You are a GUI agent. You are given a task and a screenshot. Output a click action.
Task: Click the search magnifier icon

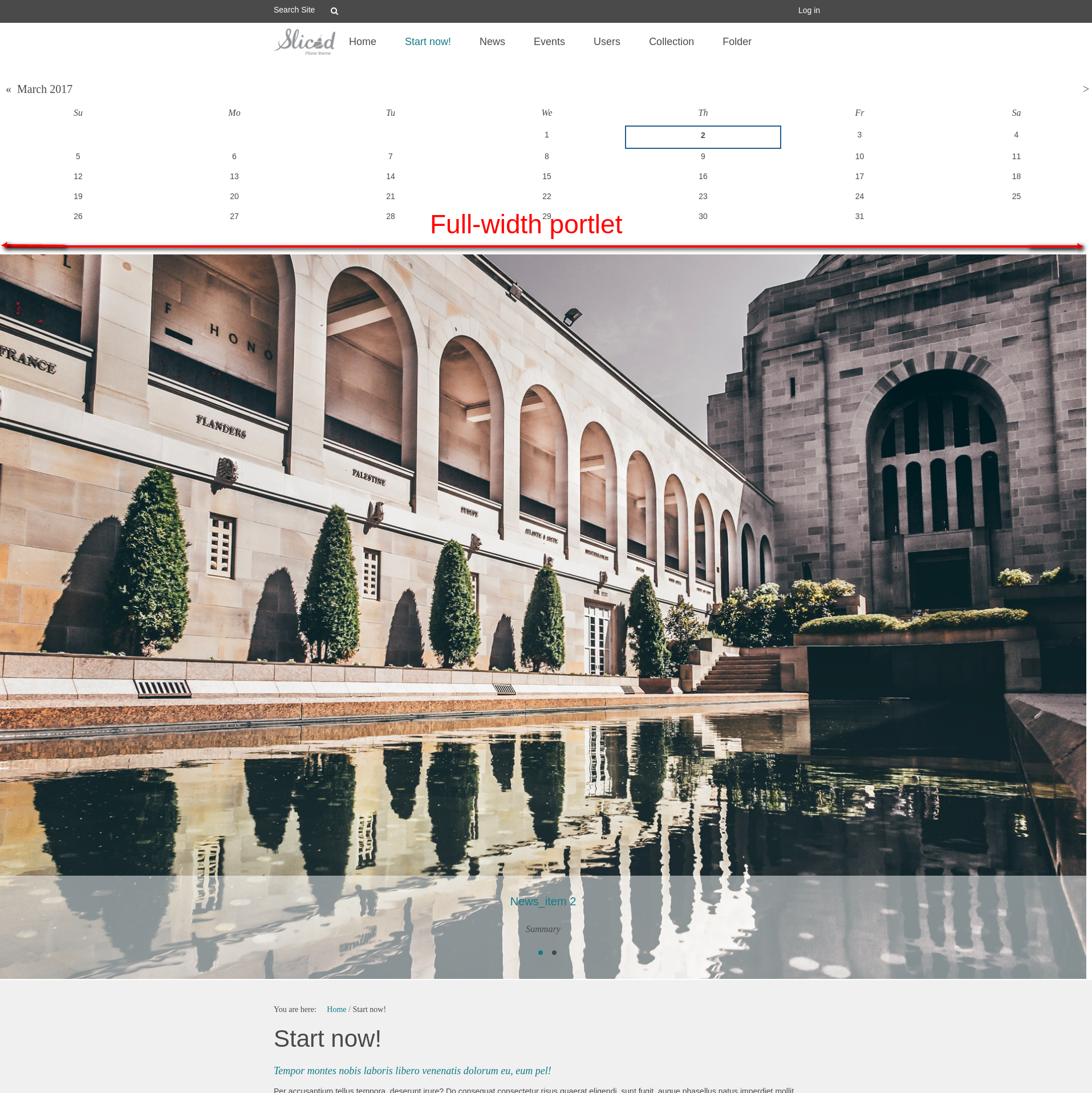pyautogui.click(x=334, y=11)
